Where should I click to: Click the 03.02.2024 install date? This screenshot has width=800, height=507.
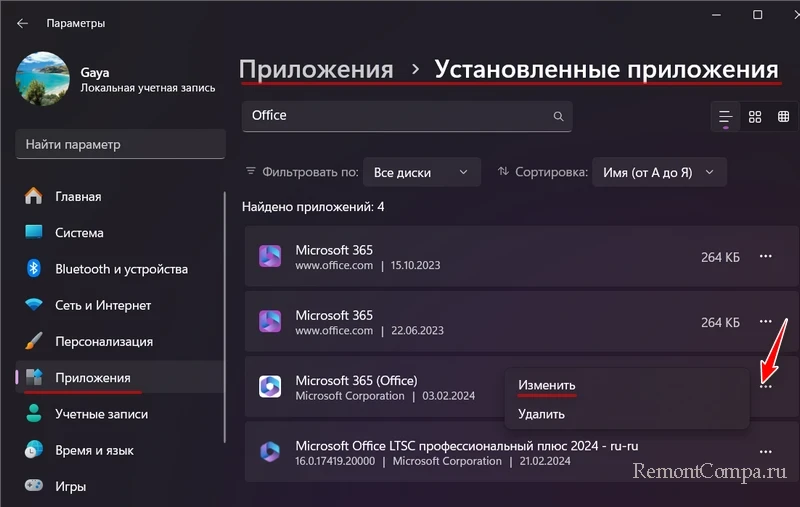click(x=448, y=396)
